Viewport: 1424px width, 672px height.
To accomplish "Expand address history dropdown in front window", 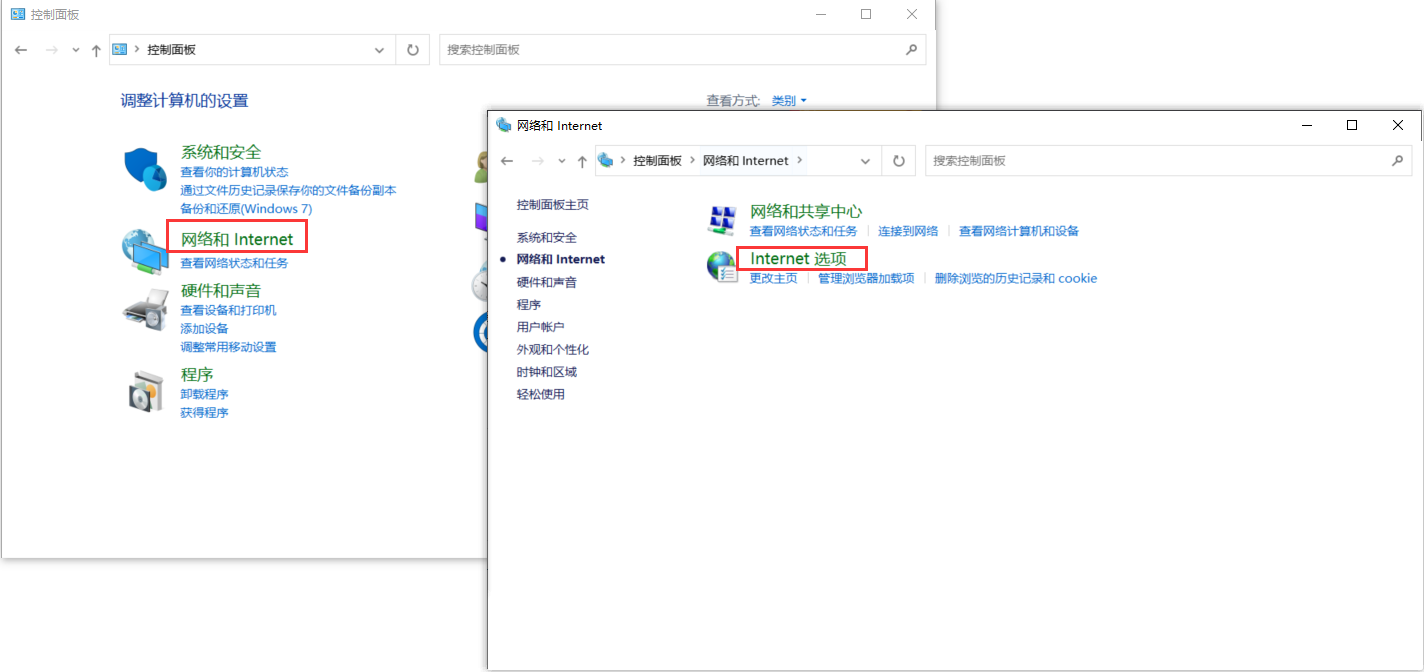I will coord(865,161).
